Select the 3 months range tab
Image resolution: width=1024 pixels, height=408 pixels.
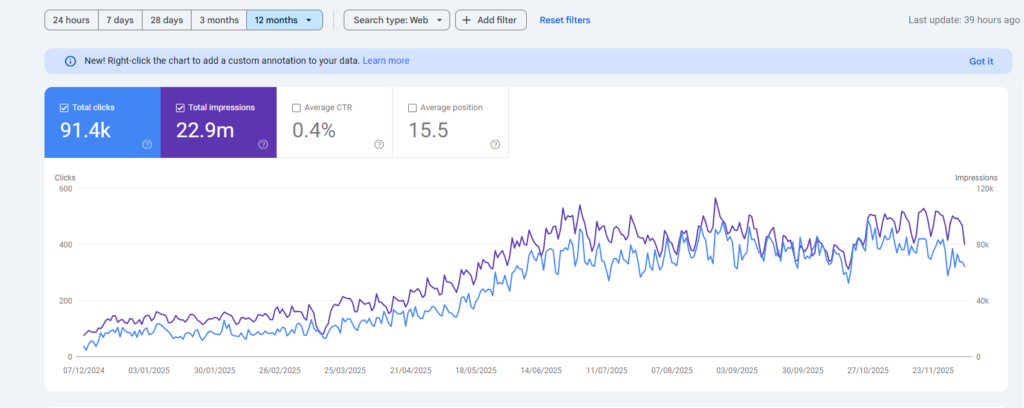218,20
